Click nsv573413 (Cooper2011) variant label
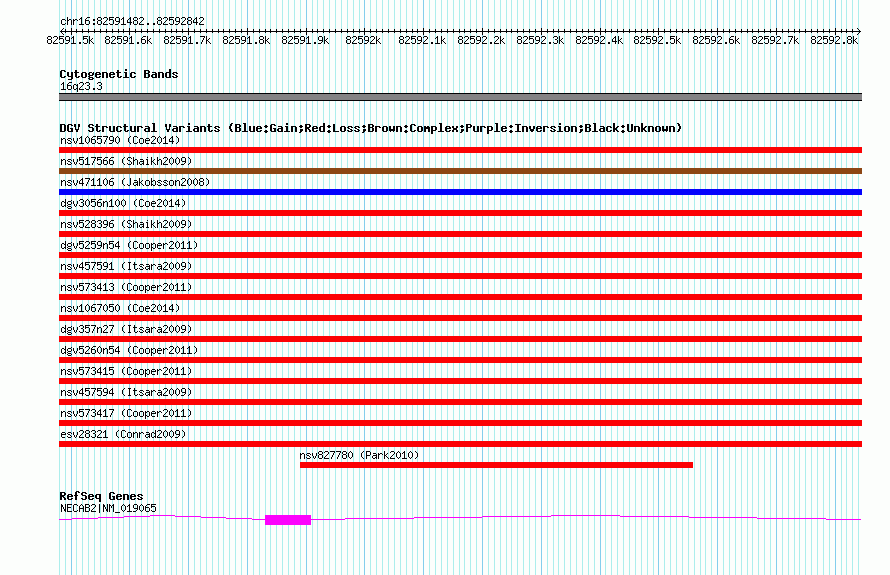Screen dimensions: 890x575 pos(126,287)
